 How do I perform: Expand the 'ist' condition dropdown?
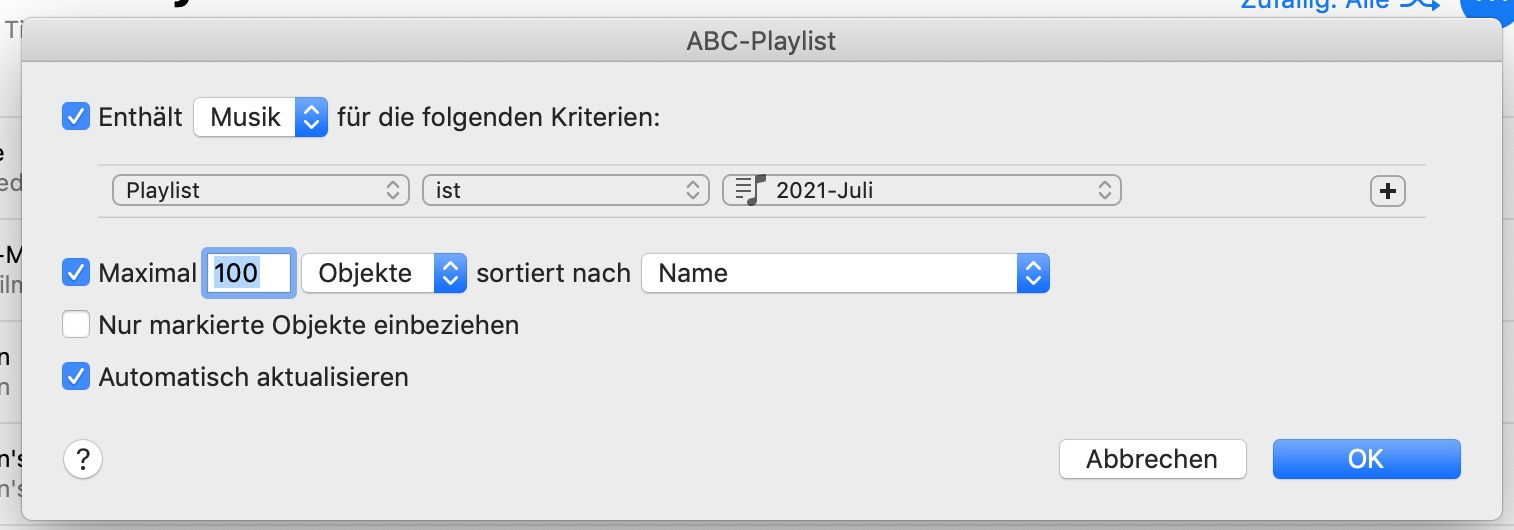pyautogui.click(x=565, y=190)
